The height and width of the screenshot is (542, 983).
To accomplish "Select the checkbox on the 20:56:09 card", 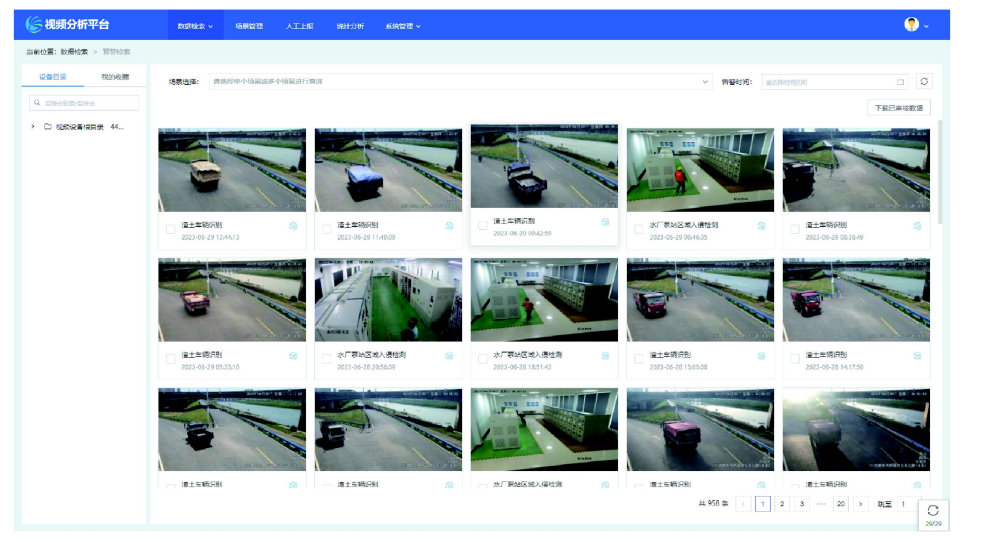I will point(327,359).
